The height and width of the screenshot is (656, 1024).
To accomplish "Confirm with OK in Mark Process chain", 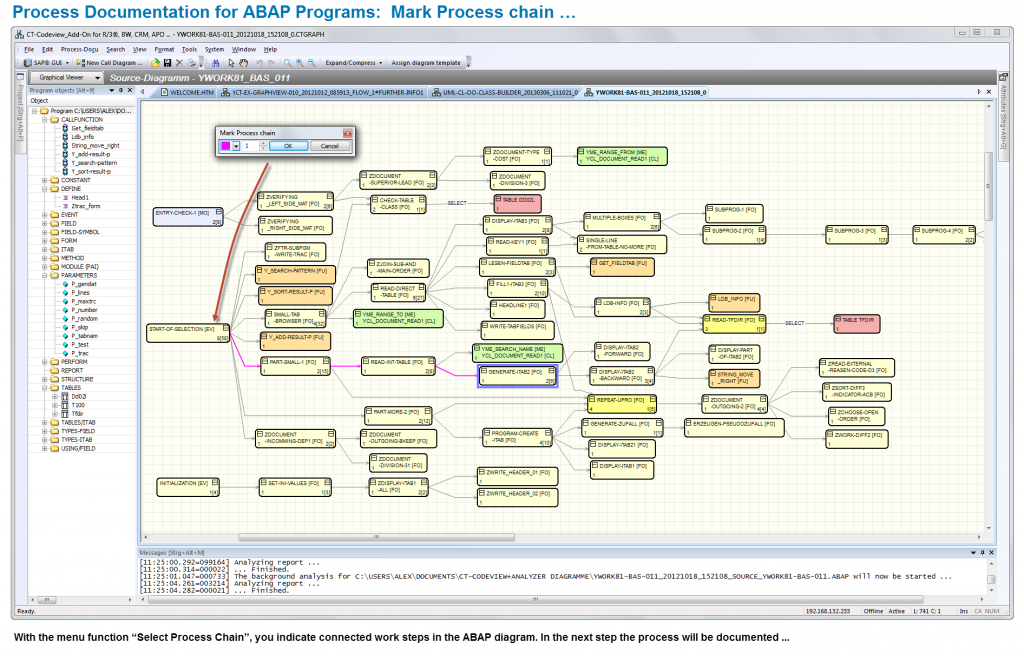I will click(288, 147).
